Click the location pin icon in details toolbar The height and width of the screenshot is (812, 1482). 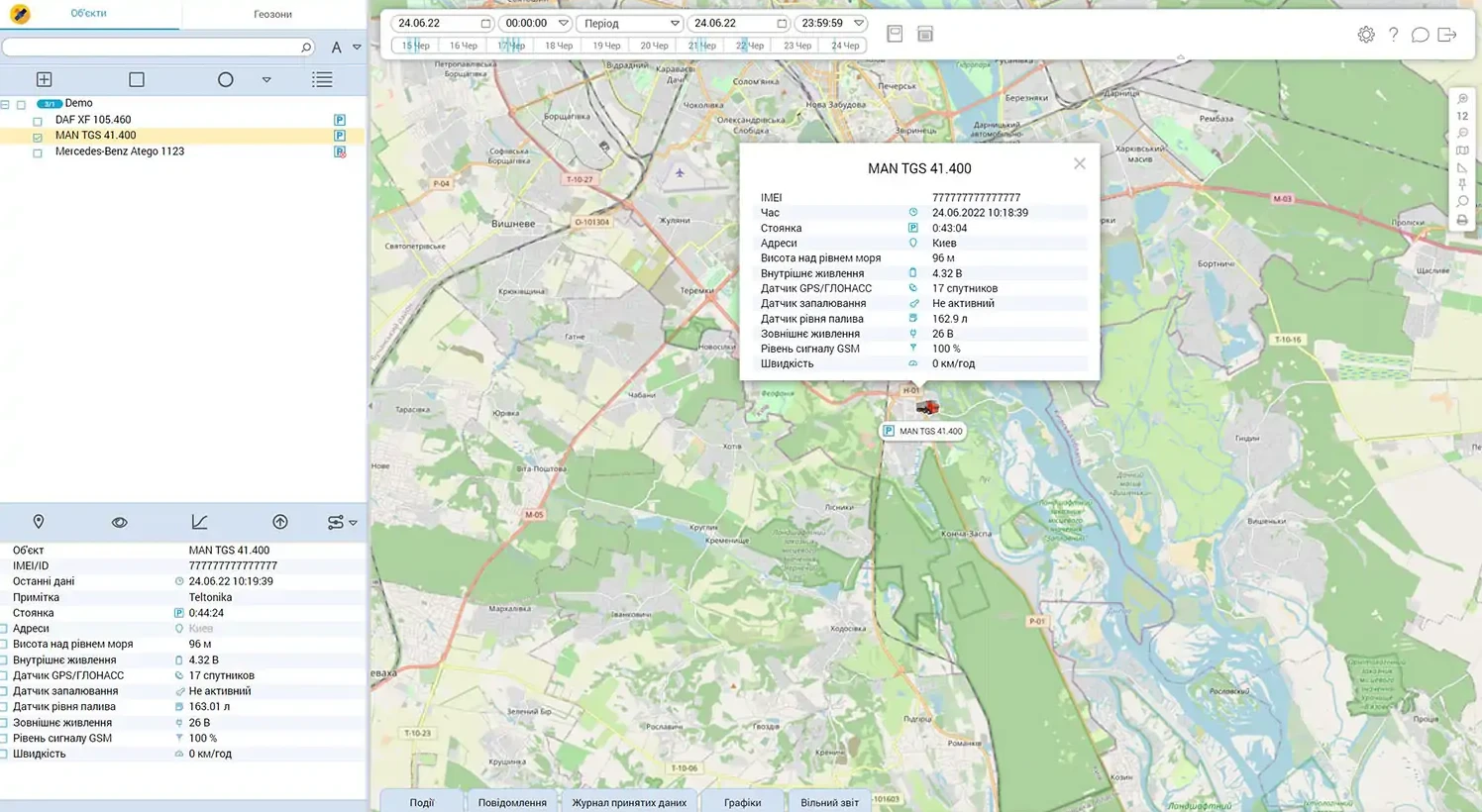[39, 522]
